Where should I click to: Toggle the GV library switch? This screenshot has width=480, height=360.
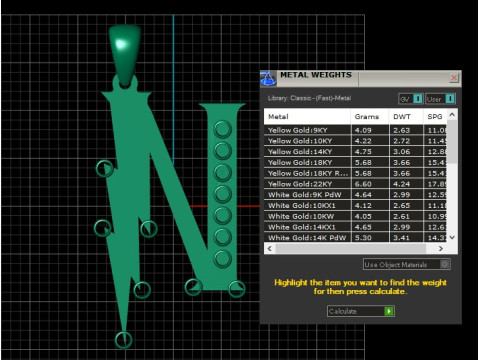tap(411, 99)
